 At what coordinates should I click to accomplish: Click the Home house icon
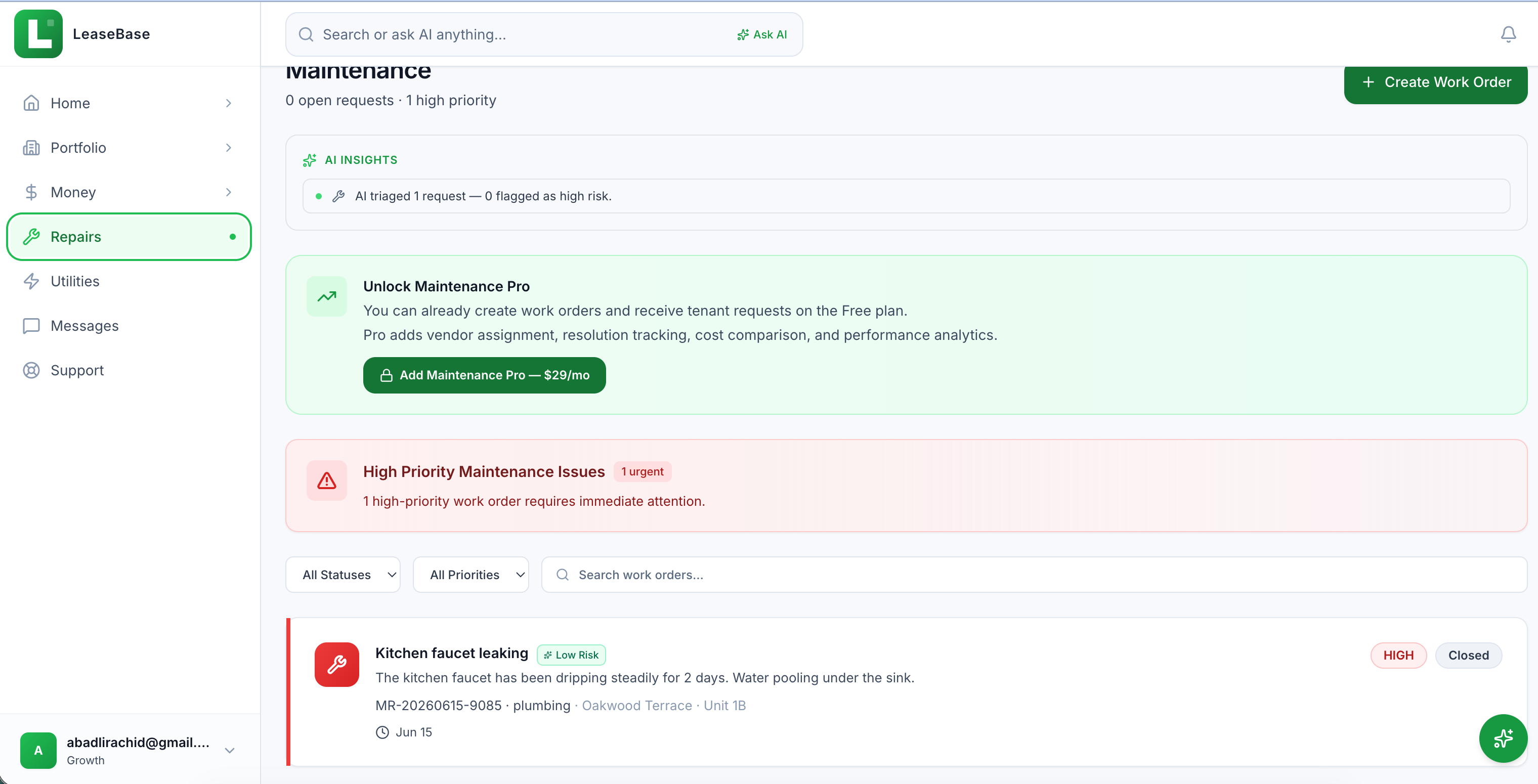[31, 103]
